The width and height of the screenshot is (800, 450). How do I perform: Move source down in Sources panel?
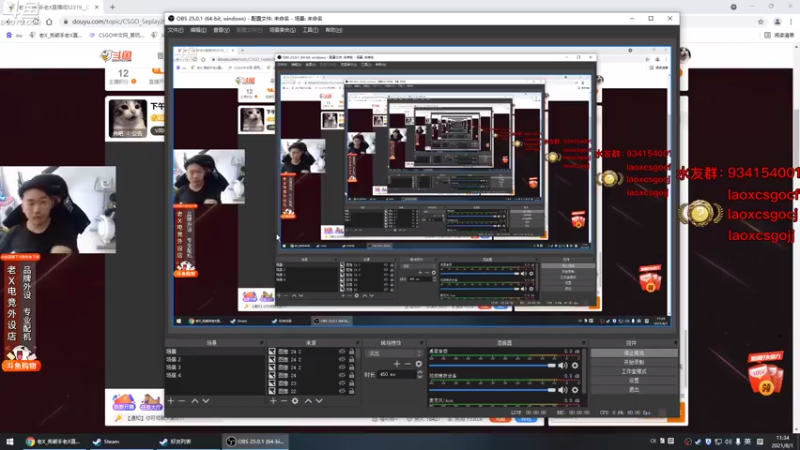(x=319, y=401)
